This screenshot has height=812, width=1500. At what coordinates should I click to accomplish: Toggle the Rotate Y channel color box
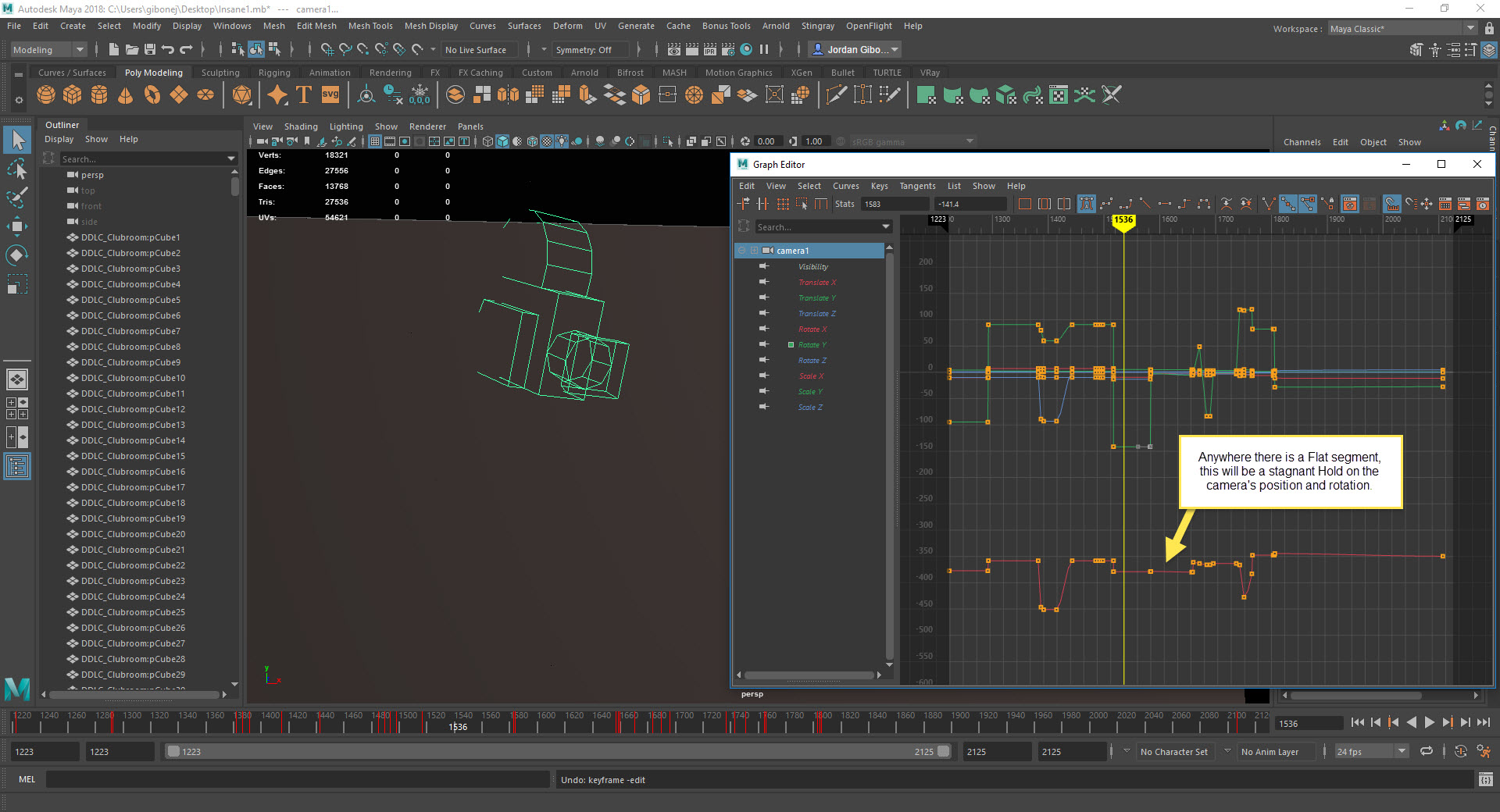coord(791,345)
